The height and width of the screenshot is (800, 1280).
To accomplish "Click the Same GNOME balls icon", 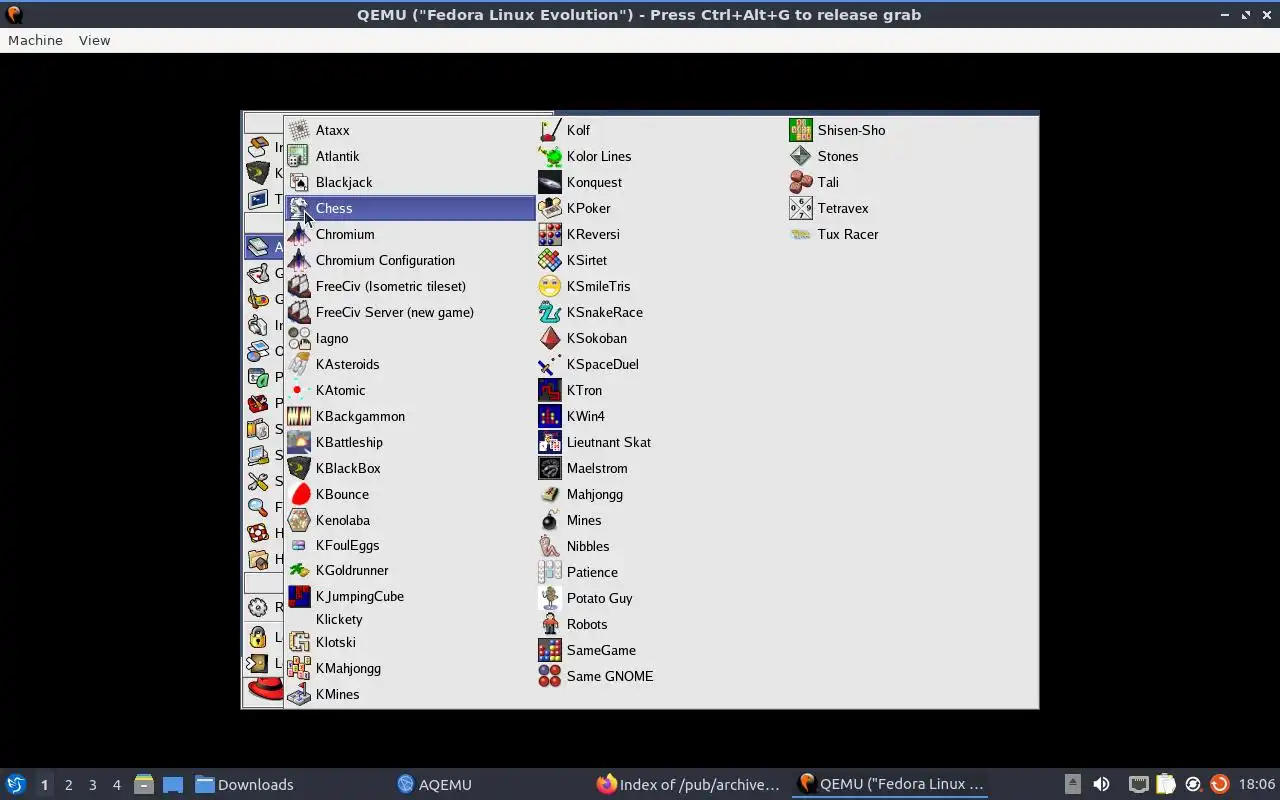I will [549, 676].
